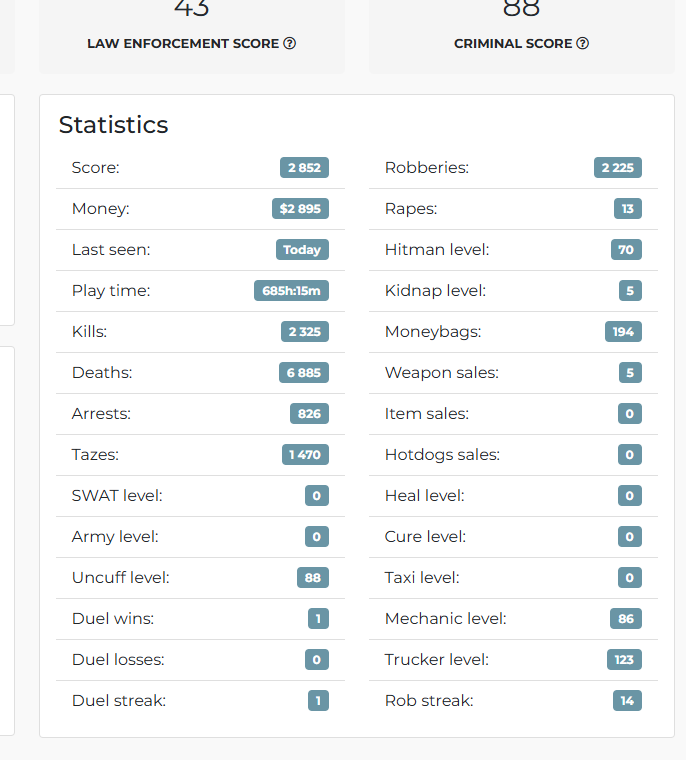Click the Tazes badge 1 470
Image resolution: width=686 pixels, height=760 pixels.
pyautogui.click(x=305, y=455)
